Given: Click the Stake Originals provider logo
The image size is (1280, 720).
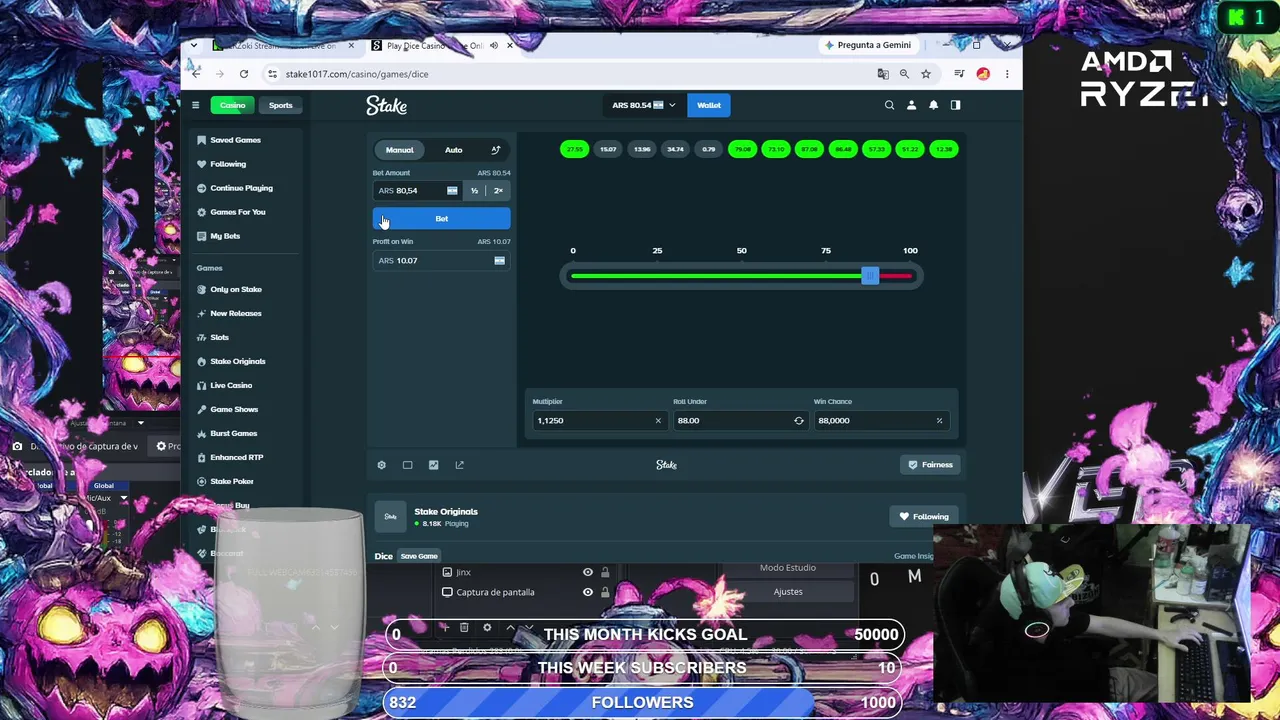Looking at the screenshot, I should pyautogui.click(x=391, y=517).
